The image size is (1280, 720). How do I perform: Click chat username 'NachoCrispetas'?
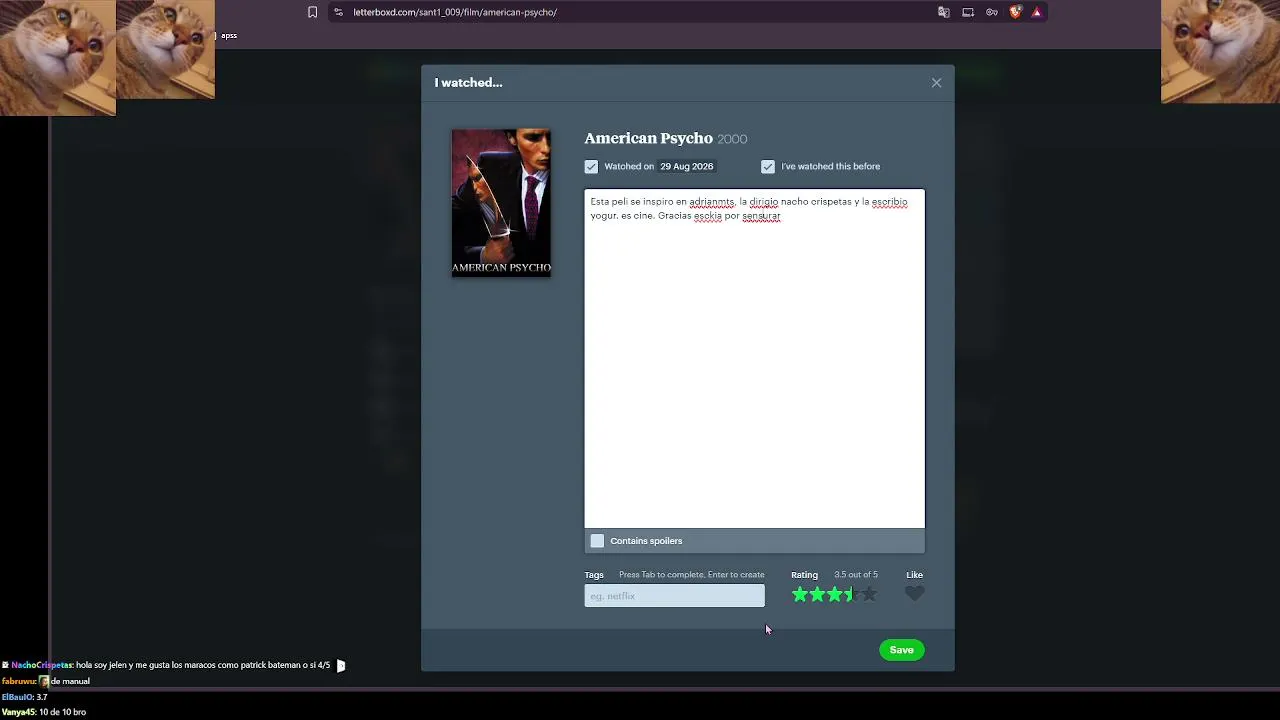tap(42, 665)
